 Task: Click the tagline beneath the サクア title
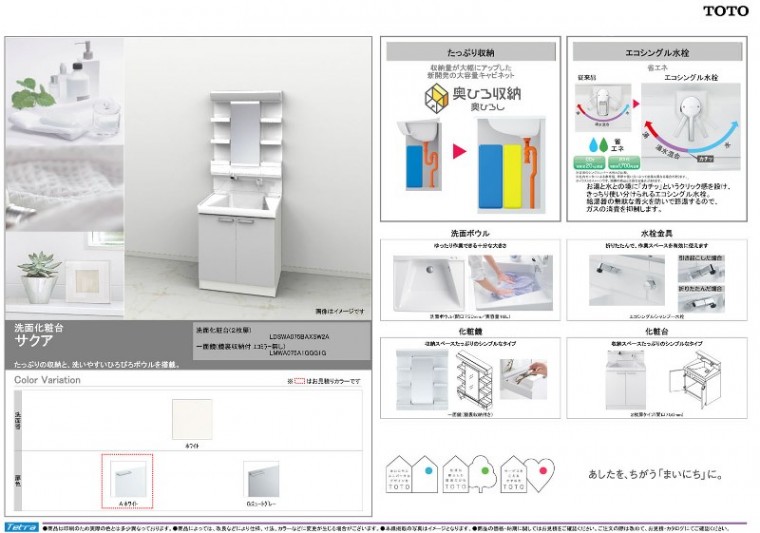pyautogui.click(x=97, y=365)
